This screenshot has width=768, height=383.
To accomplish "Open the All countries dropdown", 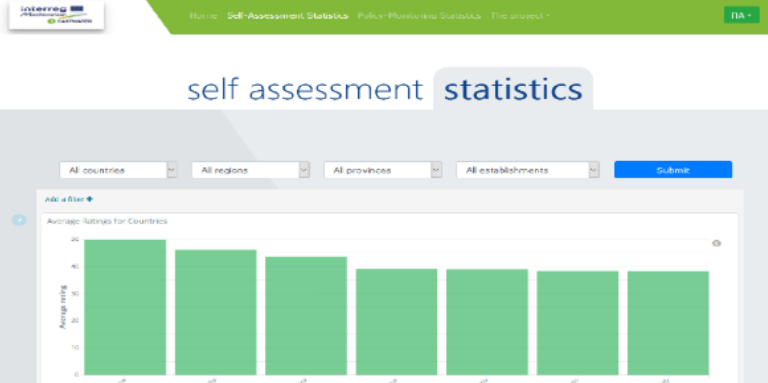I will coord(118,170).
